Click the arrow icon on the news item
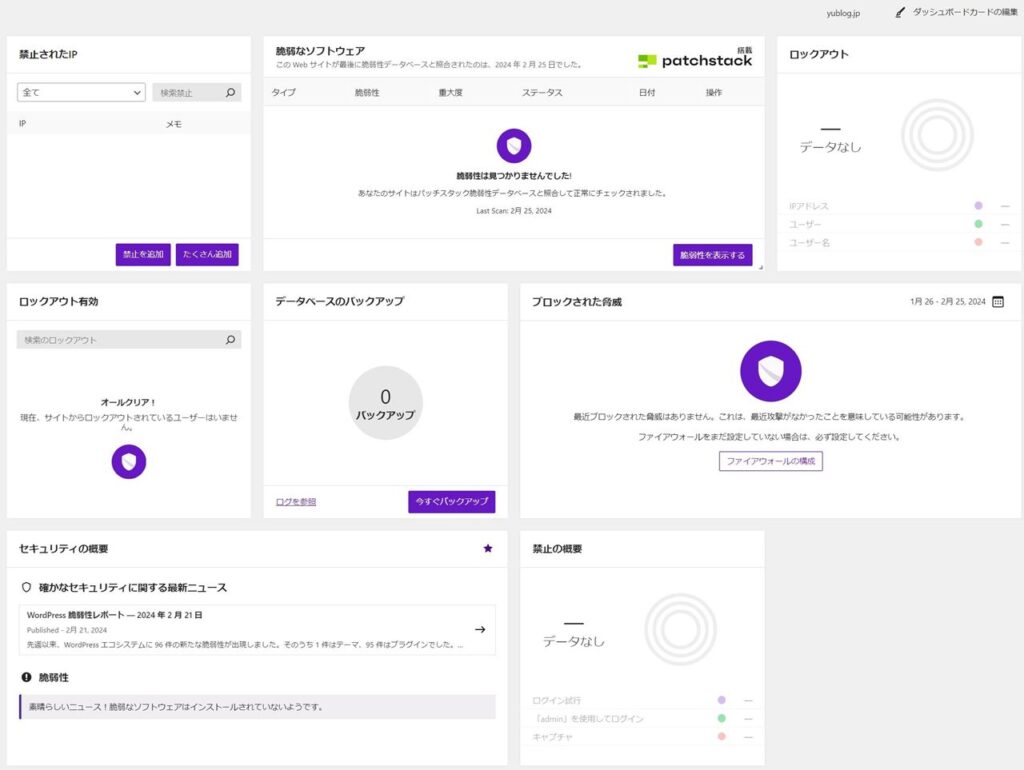The width and height of the screenshot is (1024, 770). point(480,630)
